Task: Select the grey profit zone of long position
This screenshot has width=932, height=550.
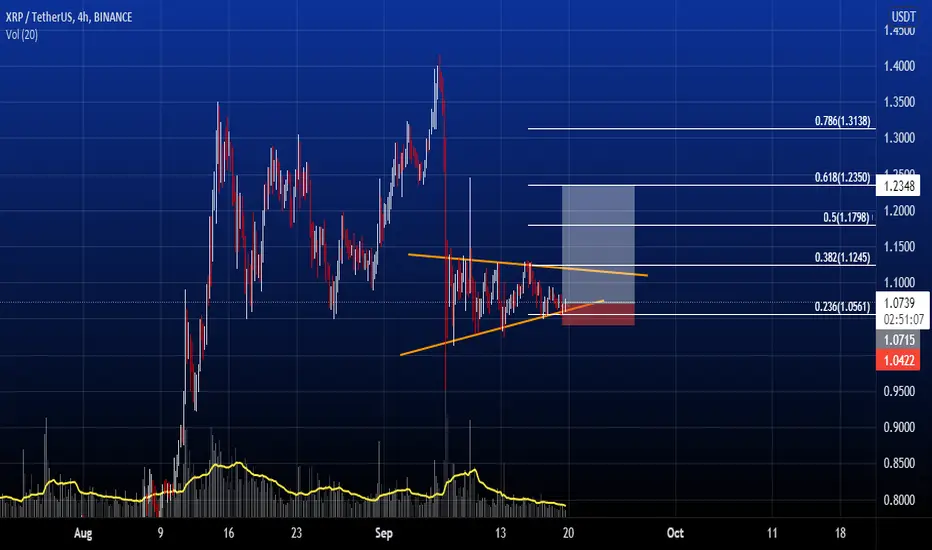Action: pos(598,244)
